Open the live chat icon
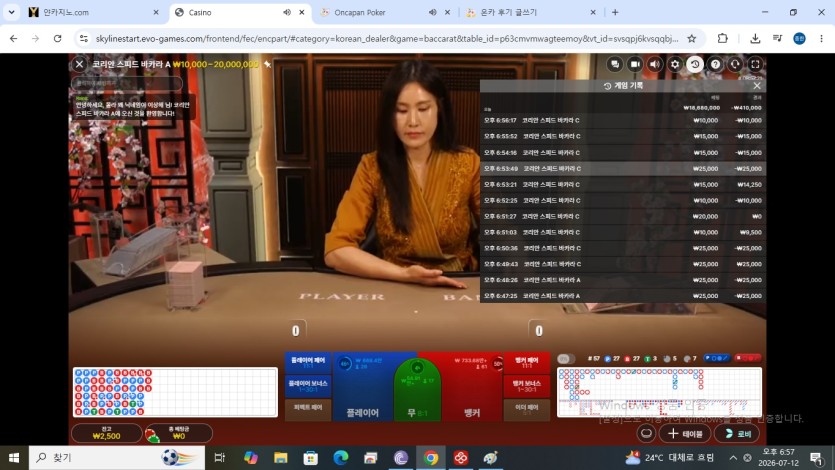The width and height of the screenshot is (835, 470). tap(615, 64)
